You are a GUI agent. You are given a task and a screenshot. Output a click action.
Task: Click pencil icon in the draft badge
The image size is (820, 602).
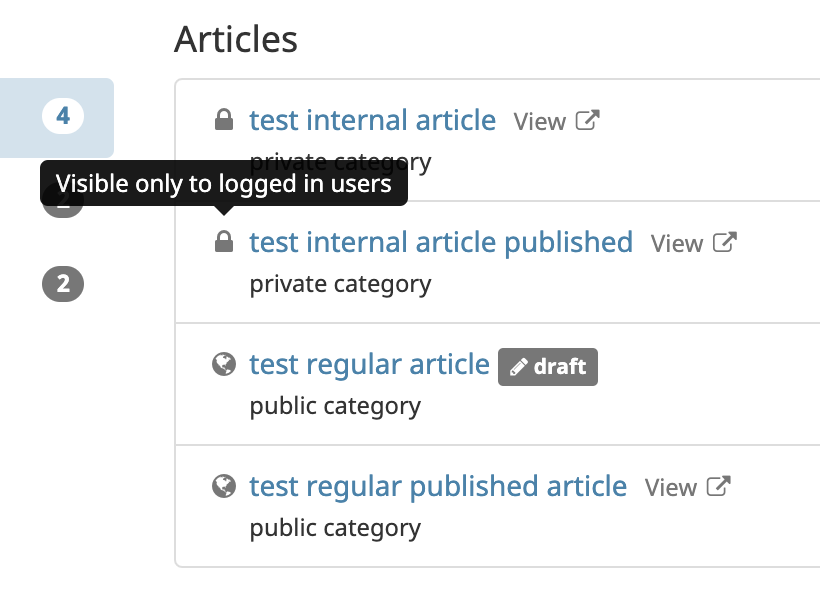pyautogui.click(x=518, y=367)
